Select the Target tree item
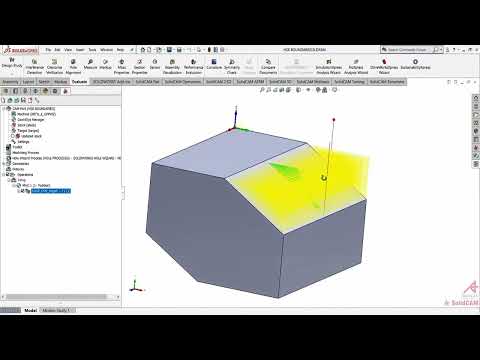Image resolution: width=480 pixels, height=360 pixels. [25, 131]
